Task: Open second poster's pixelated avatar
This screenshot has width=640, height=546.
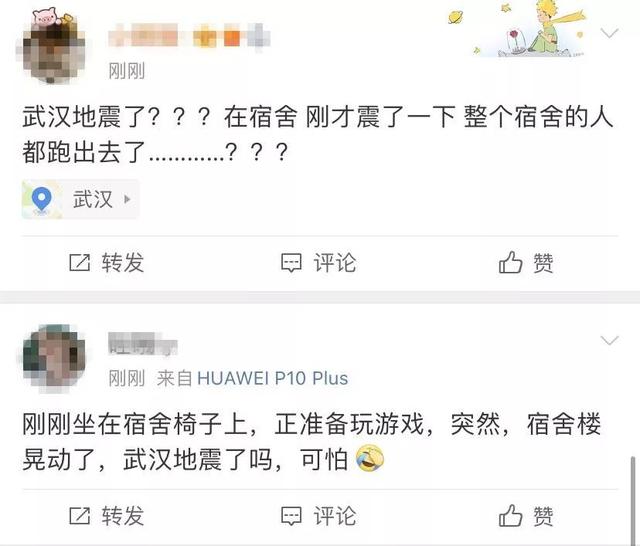Action: [54, 359]
